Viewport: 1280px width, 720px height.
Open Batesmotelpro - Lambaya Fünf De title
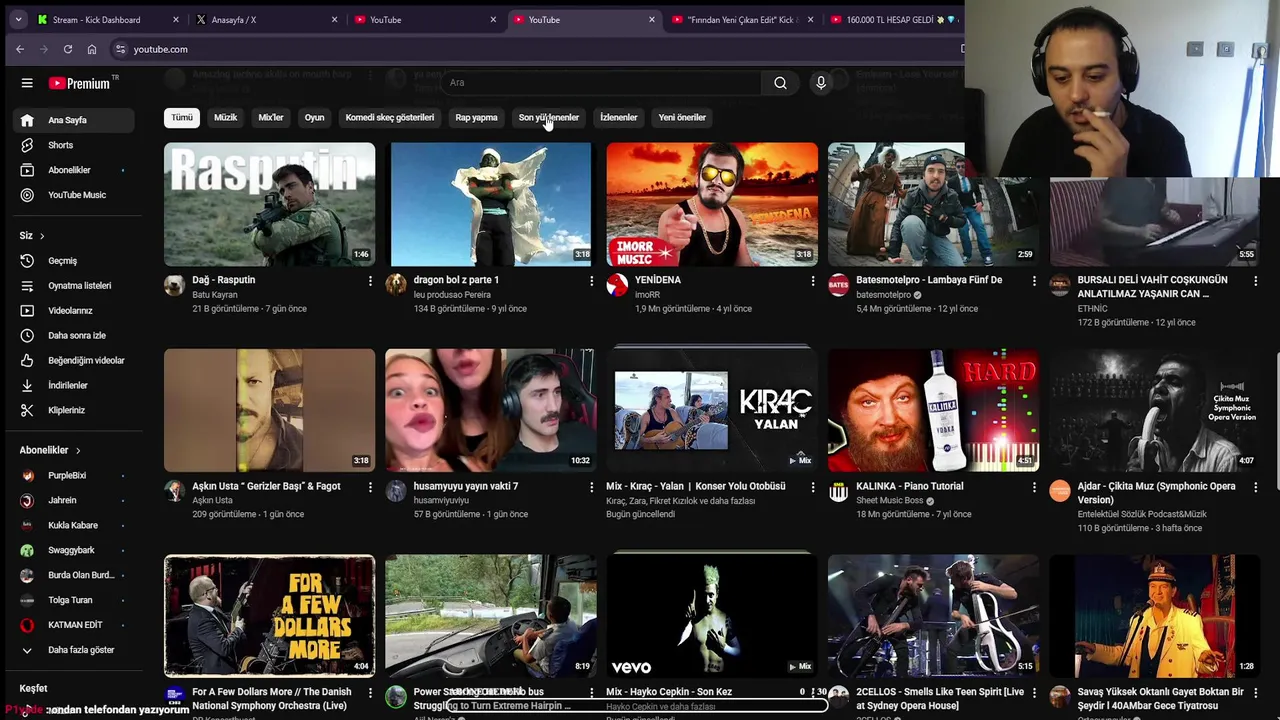point(929,280)
